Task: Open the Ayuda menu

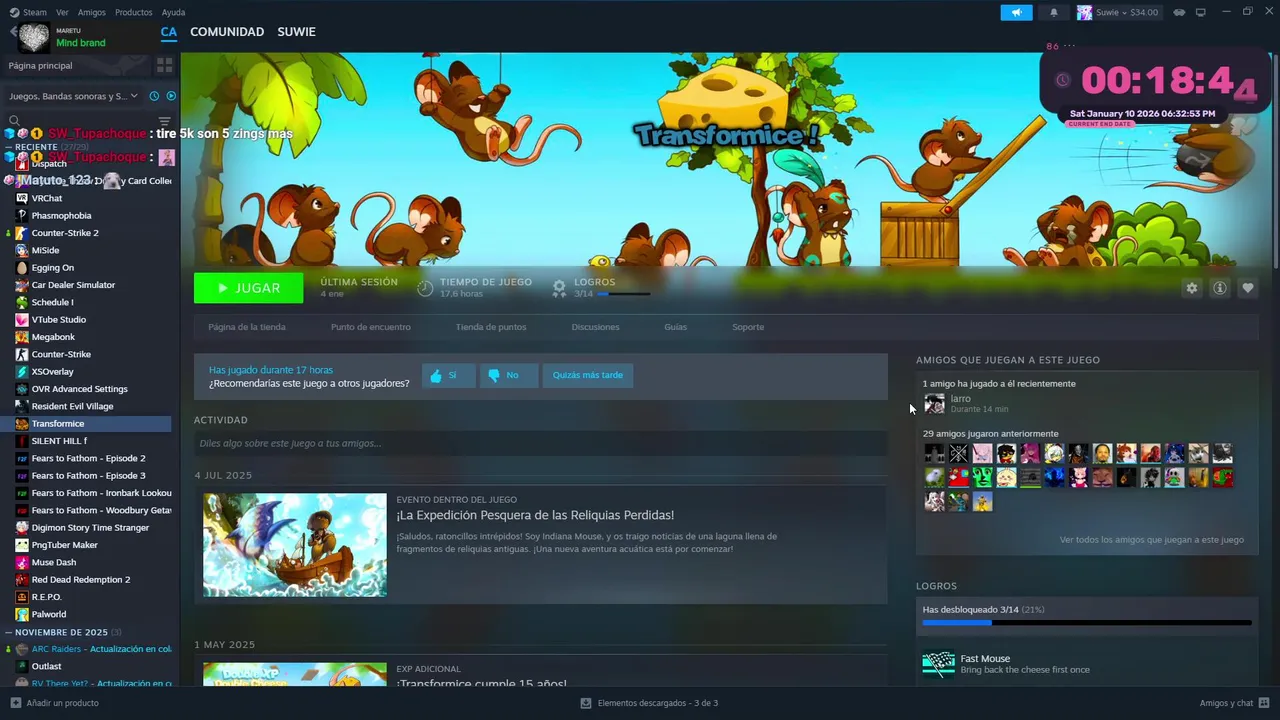Action: (x=173, y=12)
